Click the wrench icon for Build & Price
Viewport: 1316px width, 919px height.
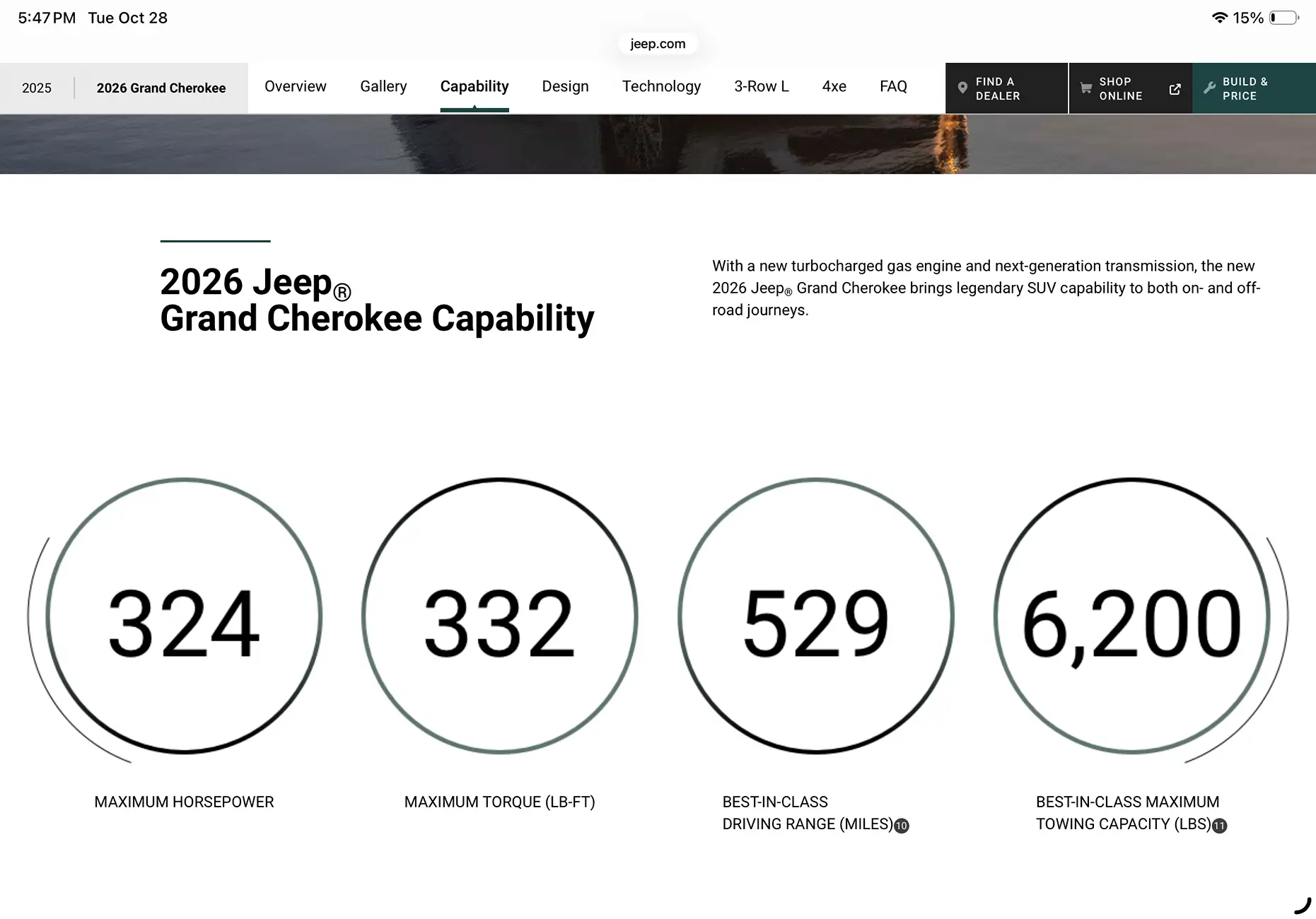point(1209,88)
